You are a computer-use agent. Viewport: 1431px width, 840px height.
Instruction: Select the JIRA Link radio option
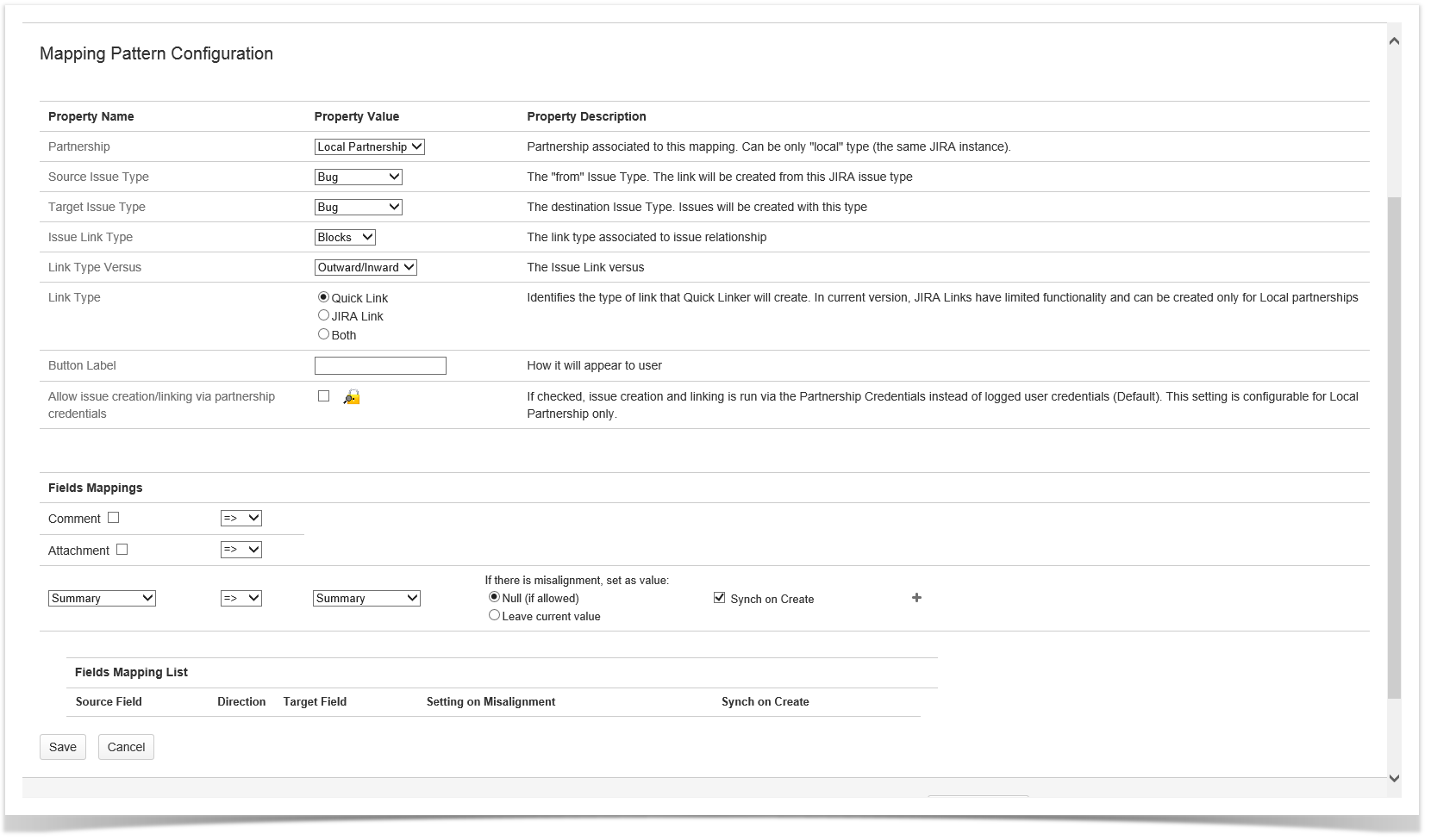click(323, 315)
